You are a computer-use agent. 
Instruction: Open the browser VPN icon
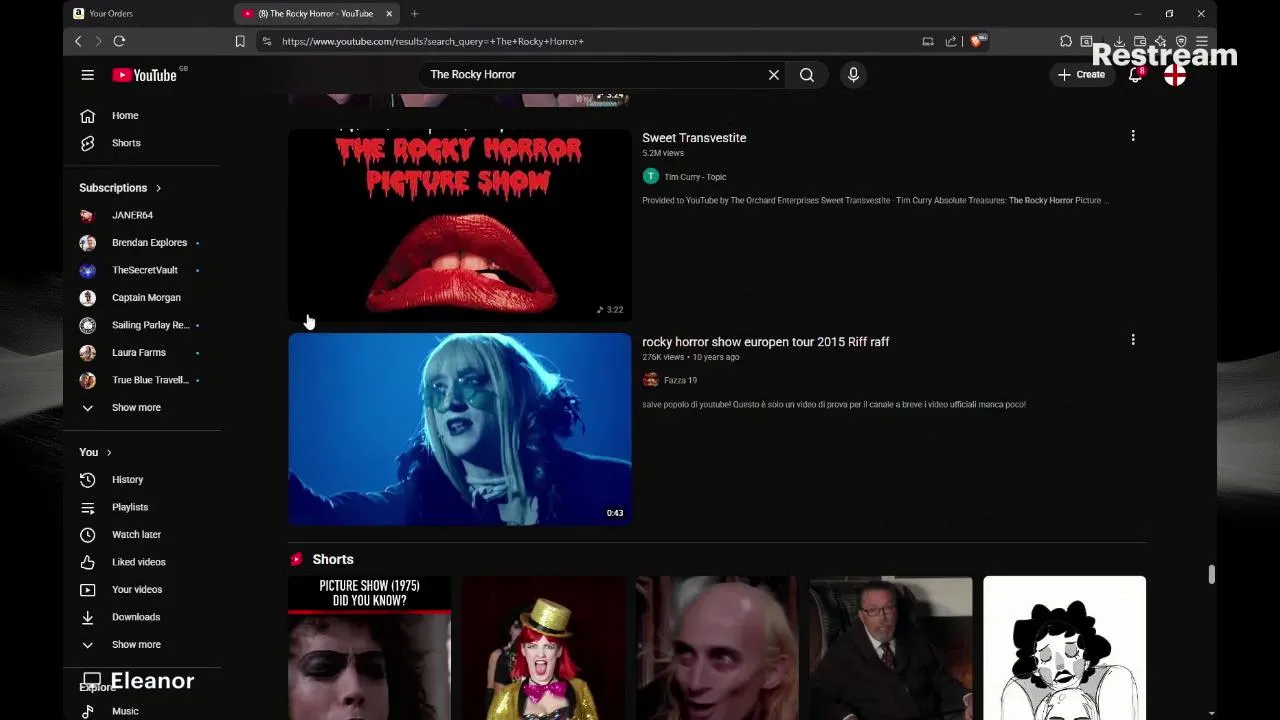tap(1181, 41)
